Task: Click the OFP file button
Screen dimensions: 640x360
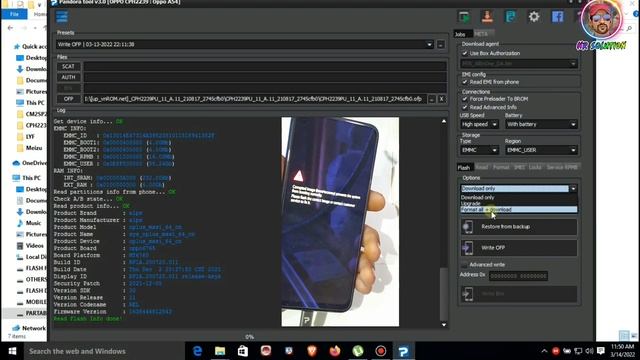Action: pyautogui.click(x=69, y=99)
